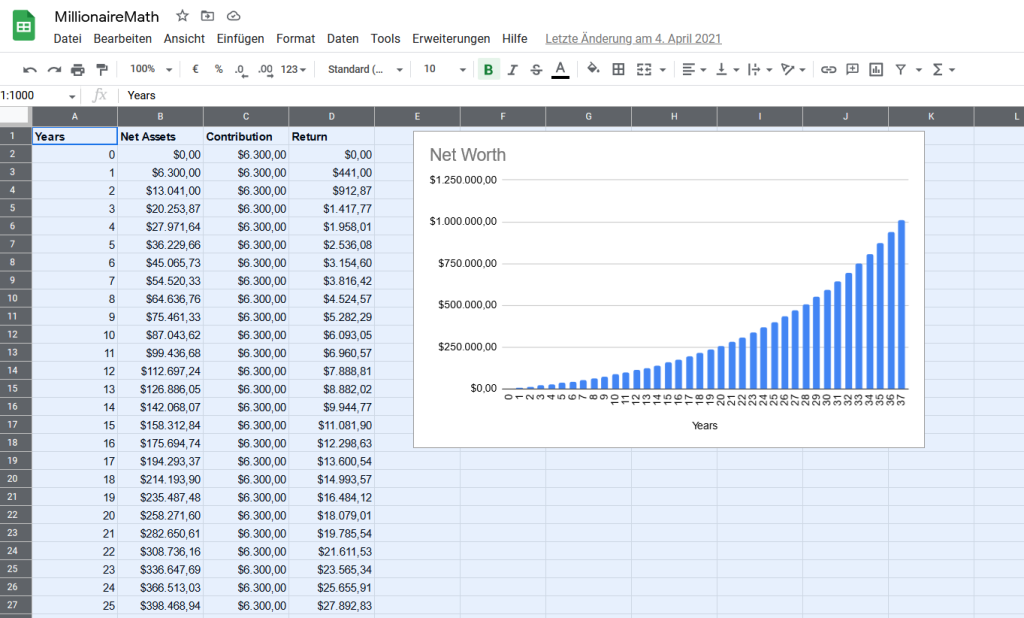
Task: Open the font size 10 dropdown
Action: click(444, 69)
